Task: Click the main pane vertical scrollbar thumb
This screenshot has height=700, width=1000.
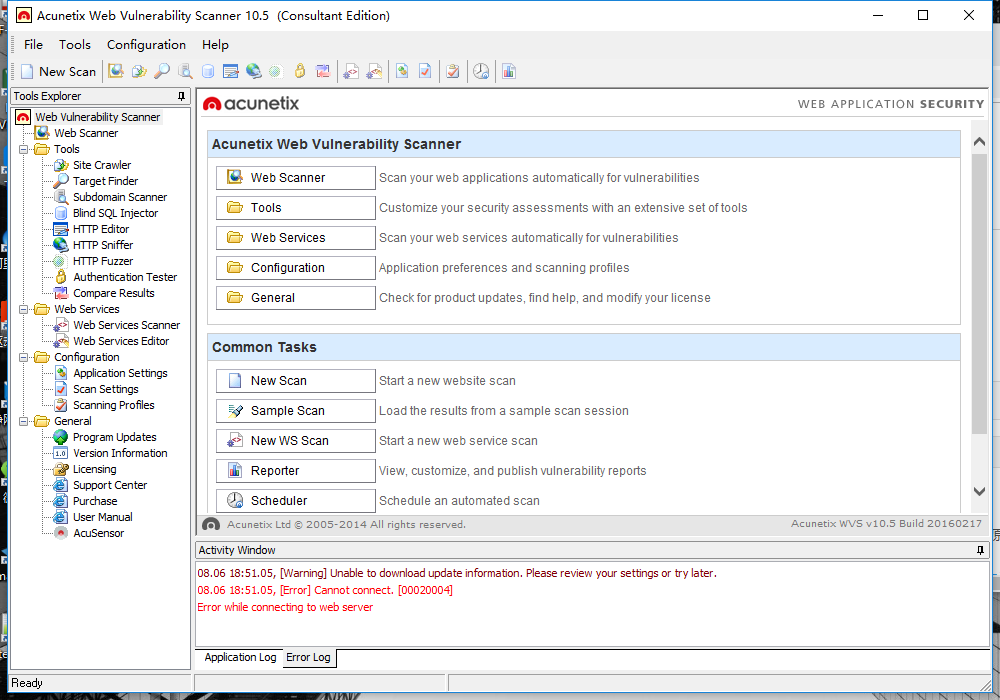Action: coord(980,293)
